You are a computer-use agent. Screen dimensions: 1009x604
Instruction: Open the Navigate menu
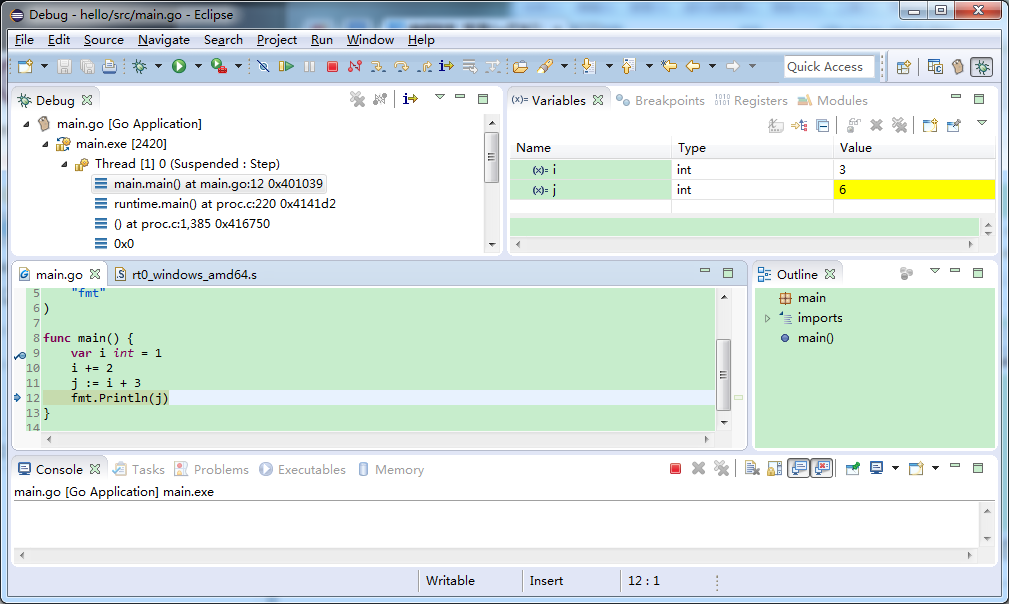pos(163,40)
